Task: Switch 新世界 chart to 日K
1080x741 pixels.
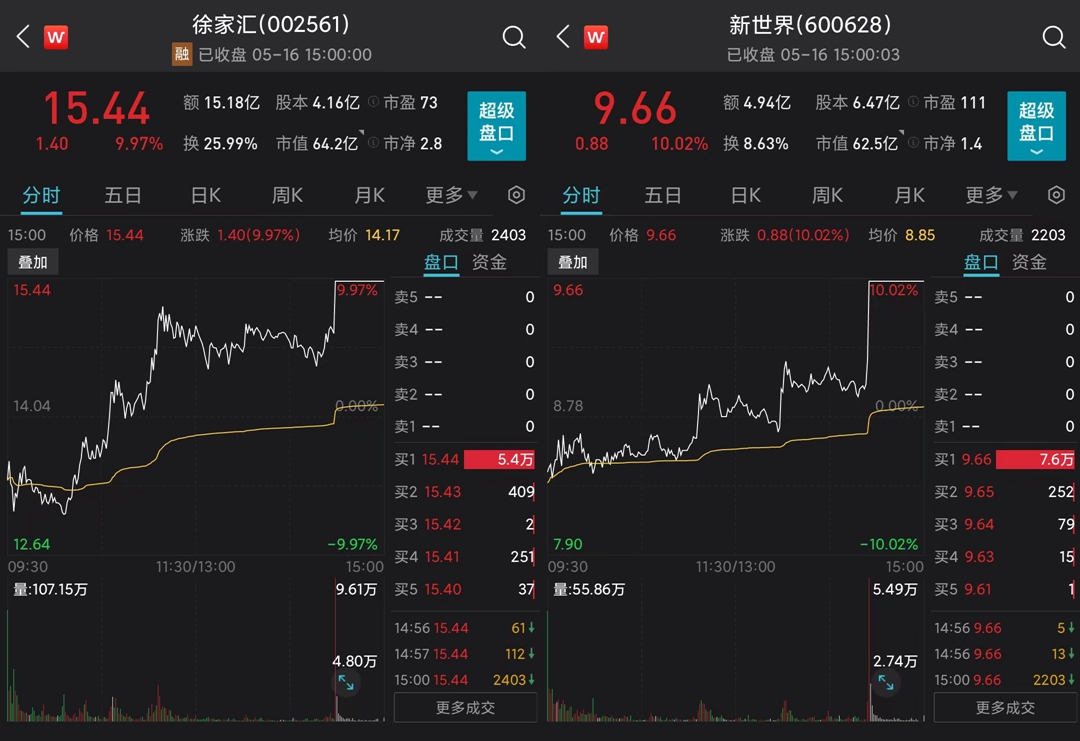Action: coord(745,196)
